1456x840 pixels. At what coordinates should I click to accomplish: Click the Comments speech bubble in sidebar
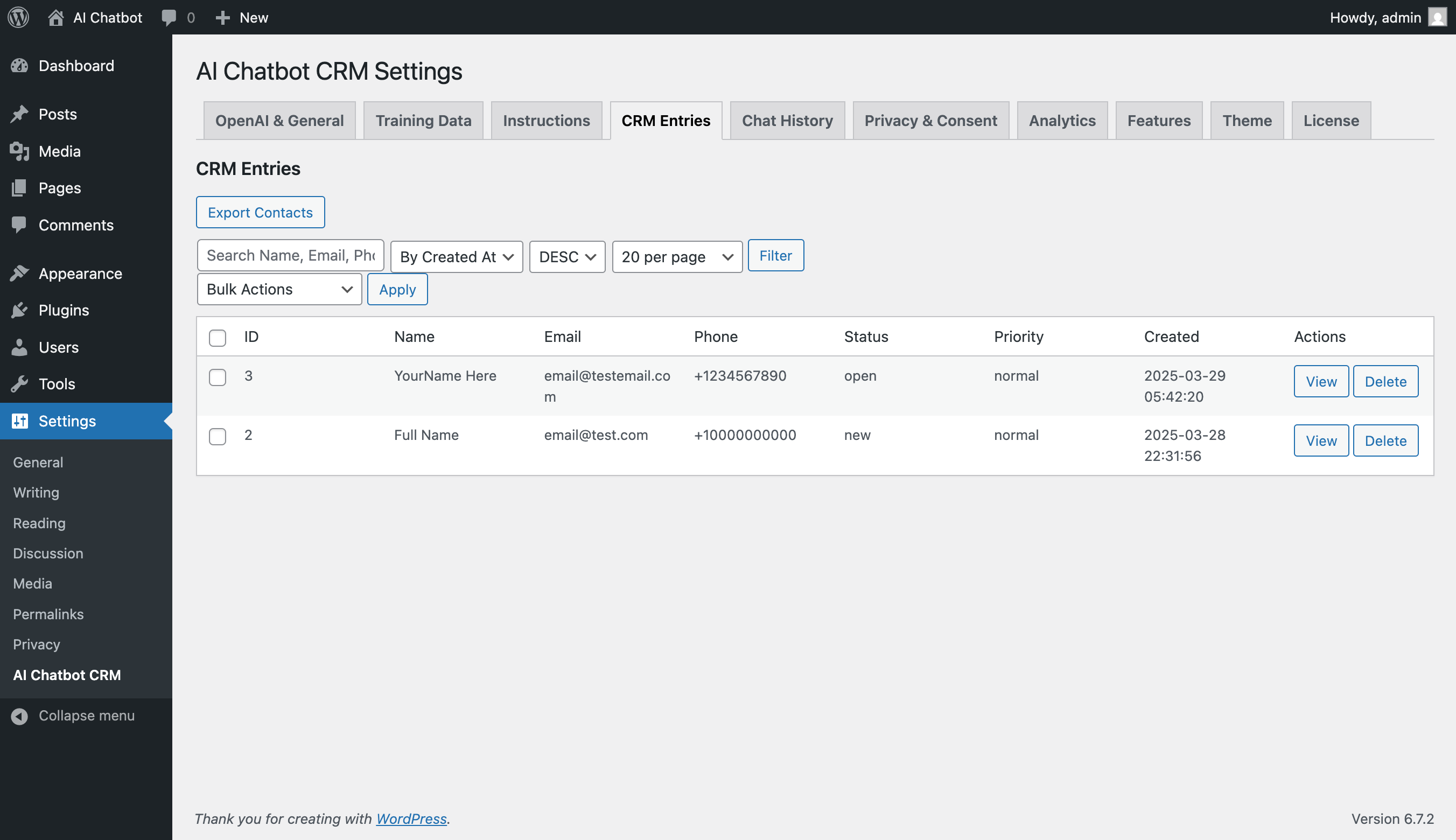[19, 225]
